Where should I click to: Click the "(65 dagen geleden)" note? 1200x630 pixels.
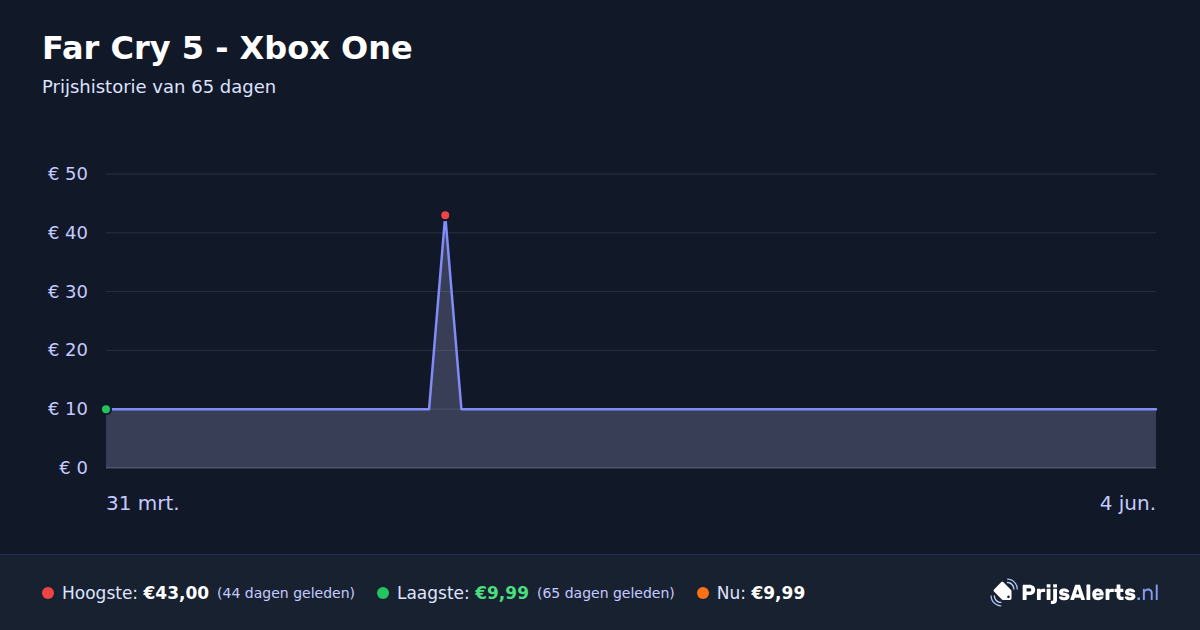click(606, 593)
